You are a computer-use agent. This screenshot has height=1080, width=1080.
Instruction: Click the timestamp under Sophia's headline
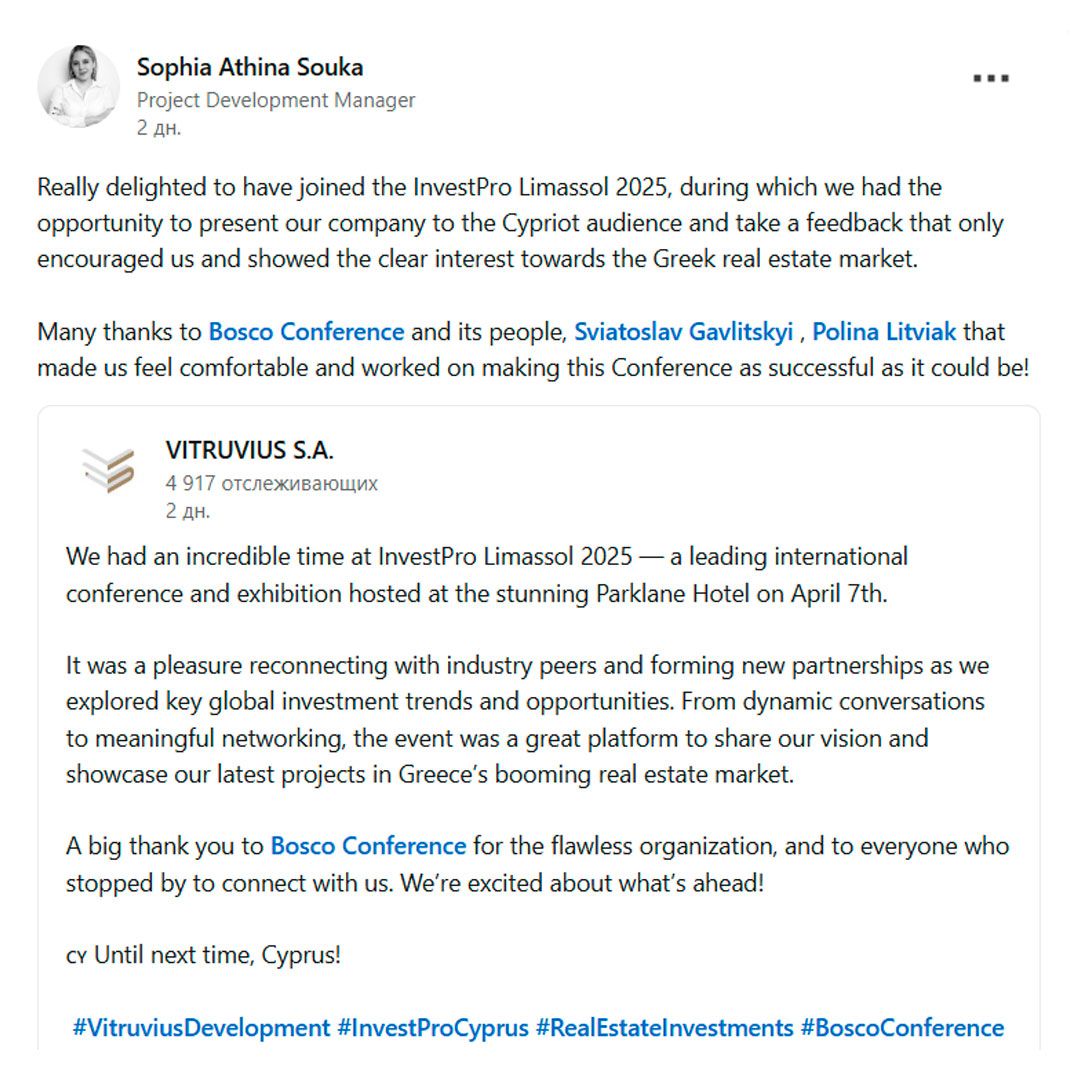[159, 128]
